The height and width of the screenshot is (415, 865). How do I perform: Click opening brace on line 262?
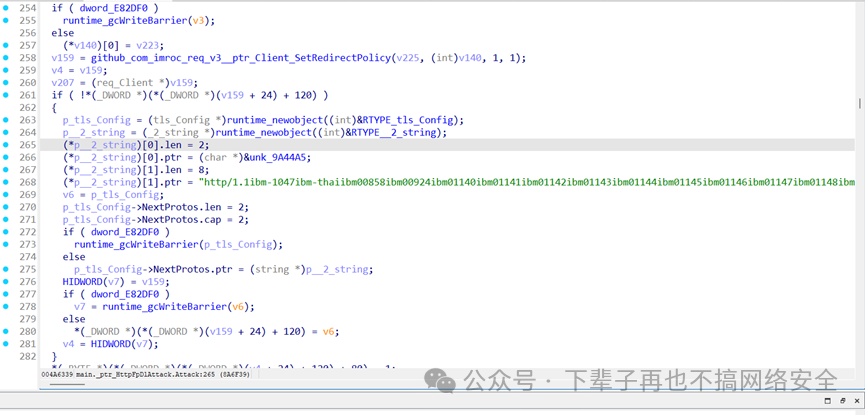click(x=54, y=108)
